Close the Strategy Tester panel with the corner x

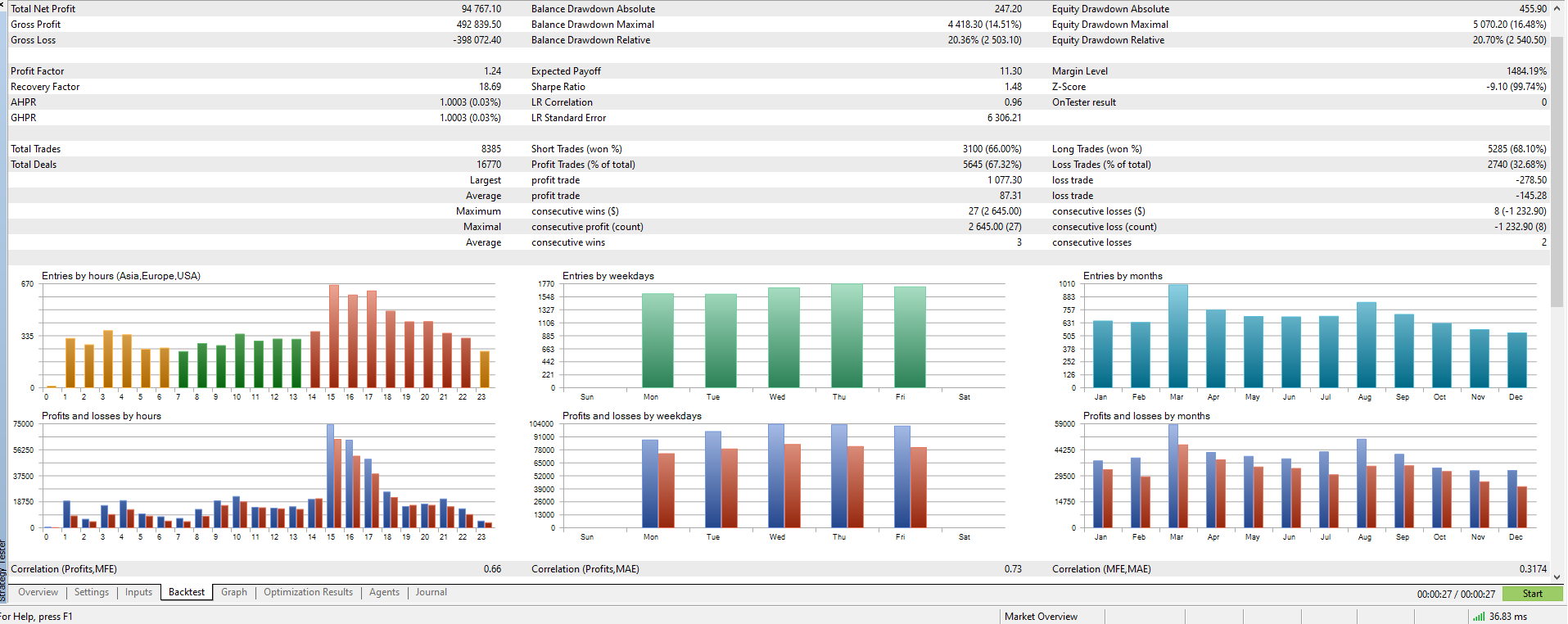click(x=2, y=4)
